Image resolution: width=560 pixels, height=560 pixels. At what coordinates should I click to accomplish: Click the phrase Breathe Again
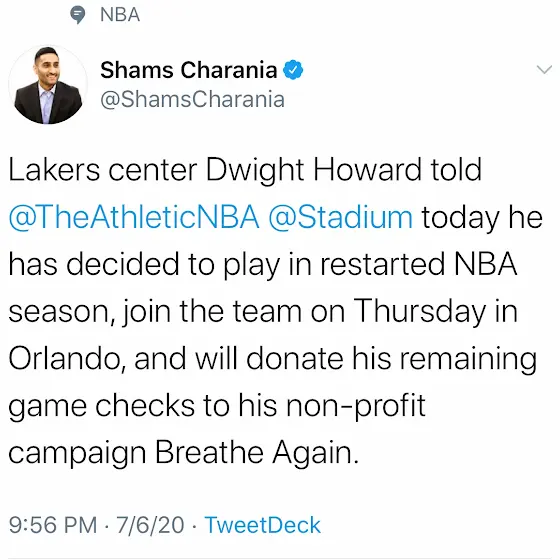coord(257,452)
